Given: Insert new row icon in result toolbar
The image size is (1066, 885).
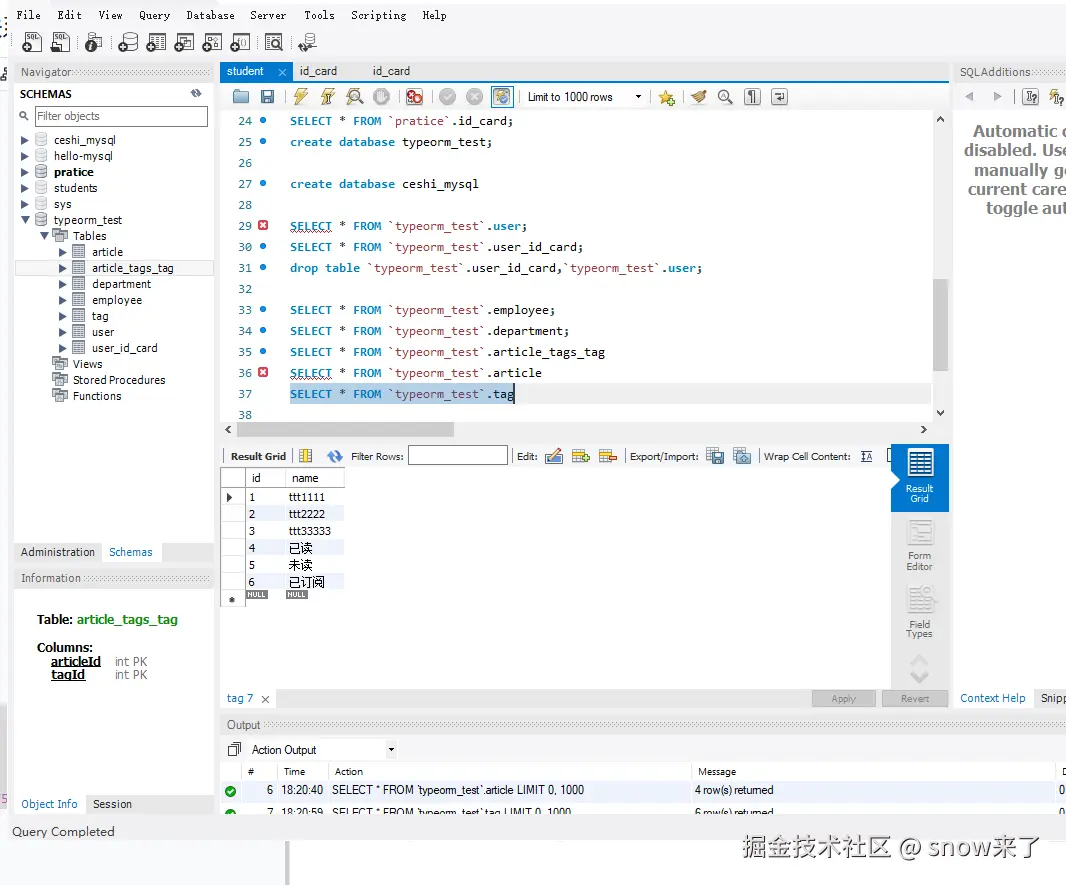Looking at the screenshot, I should (581, 456).
